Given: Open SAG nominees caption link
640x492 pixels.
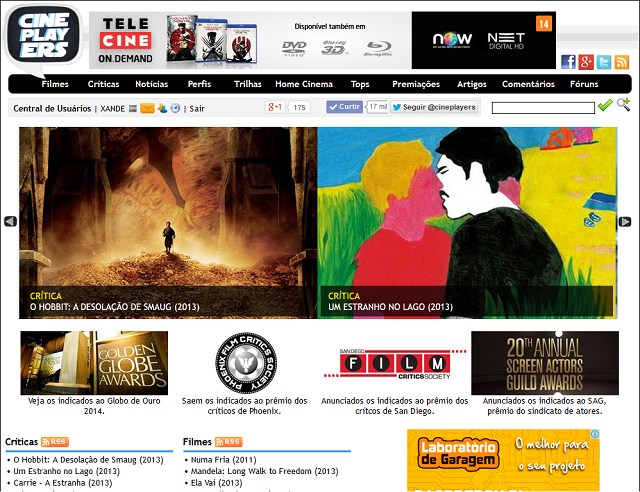Looking at the screenshot, I should point(545,406).
